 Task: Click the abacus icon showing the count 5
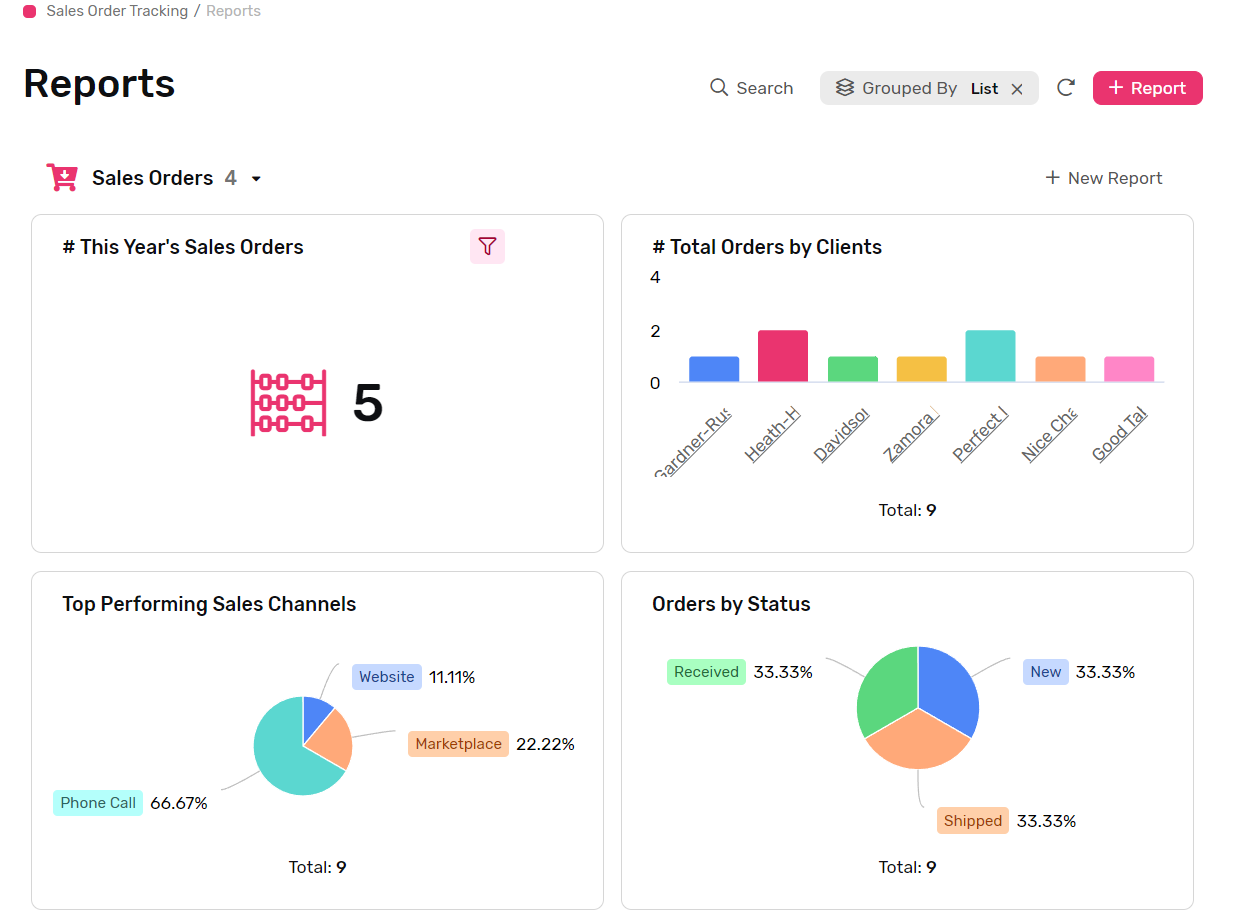(x=288, y=403)
